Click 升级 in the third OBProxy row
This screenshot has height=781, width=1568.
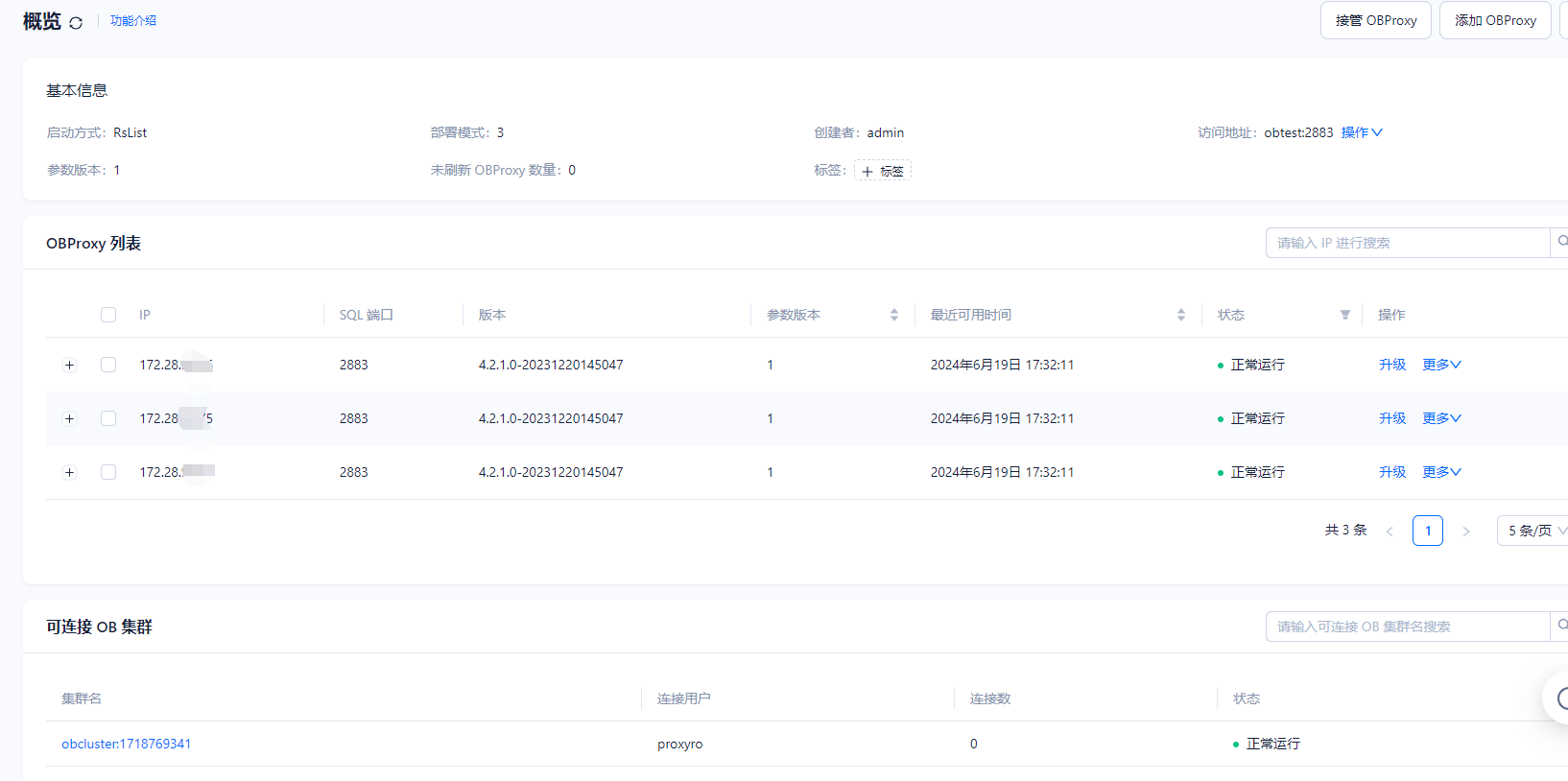1391,472
